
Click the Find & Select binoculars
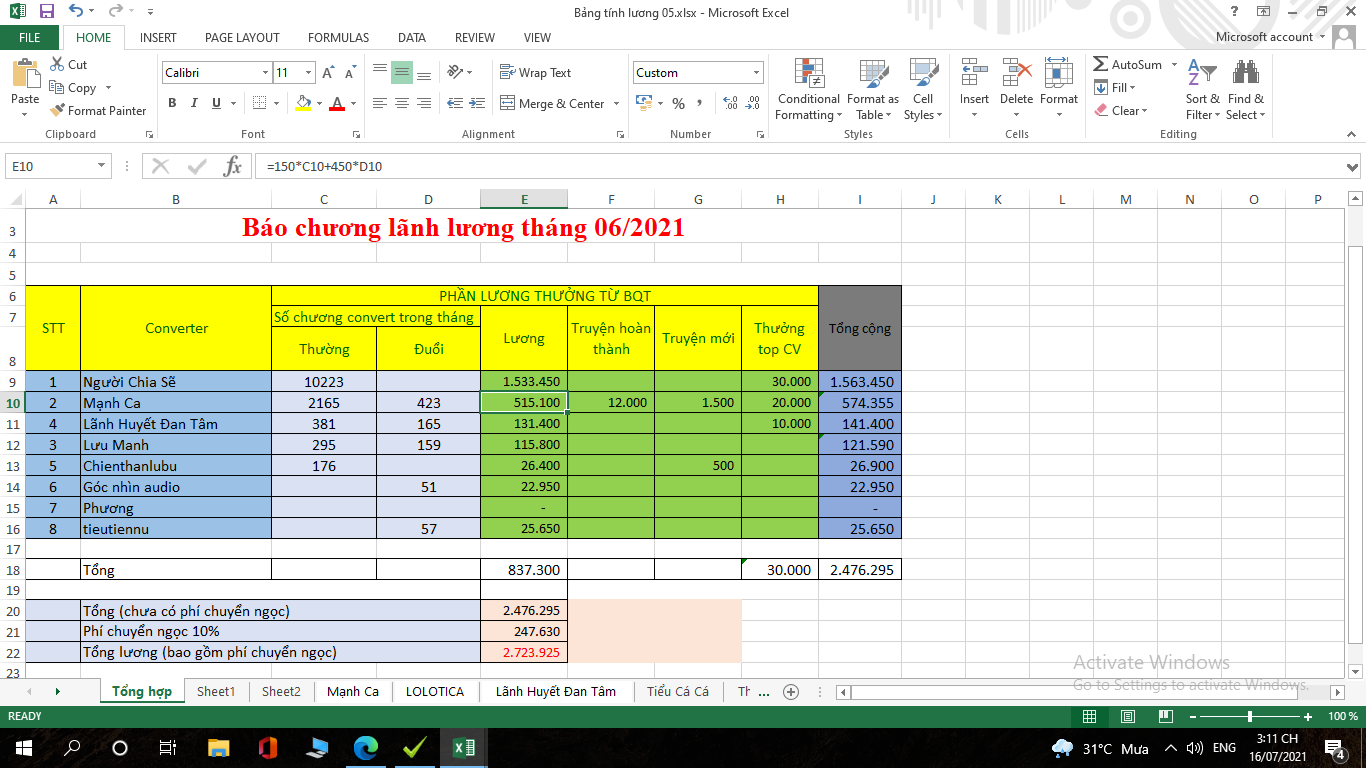click(1246, 90)
